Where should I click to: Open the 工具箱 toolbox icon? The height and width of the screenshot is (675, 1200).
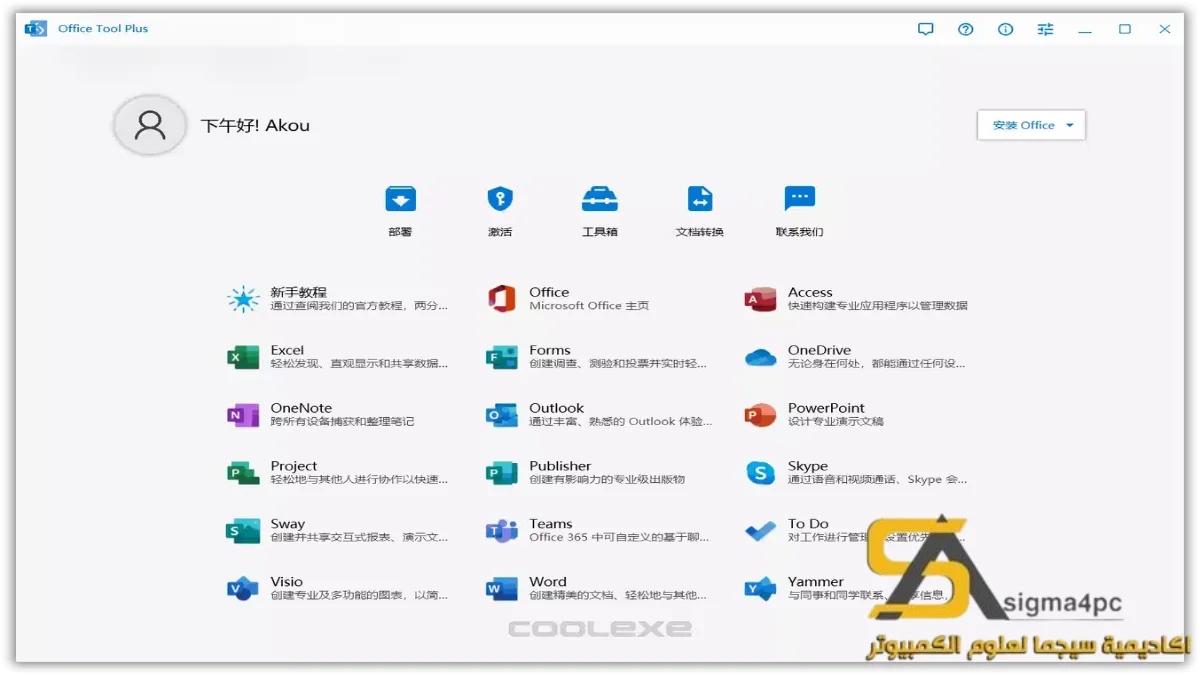click(x=600, y=199)
